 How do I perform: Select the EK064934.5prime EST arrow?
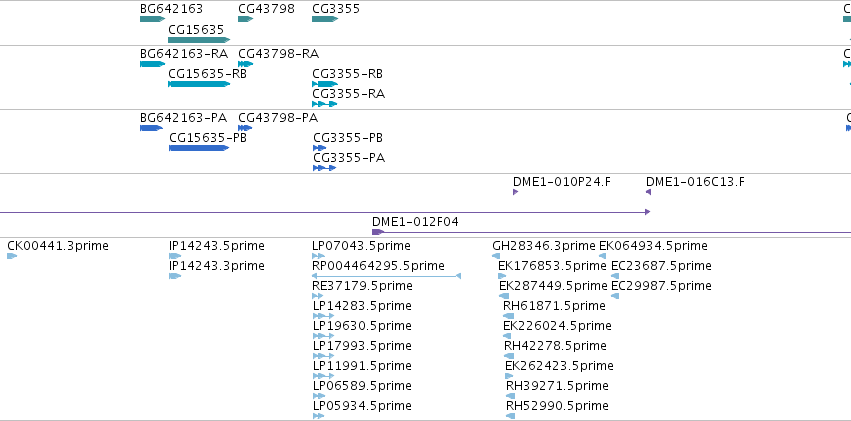(x=602, y=256)
